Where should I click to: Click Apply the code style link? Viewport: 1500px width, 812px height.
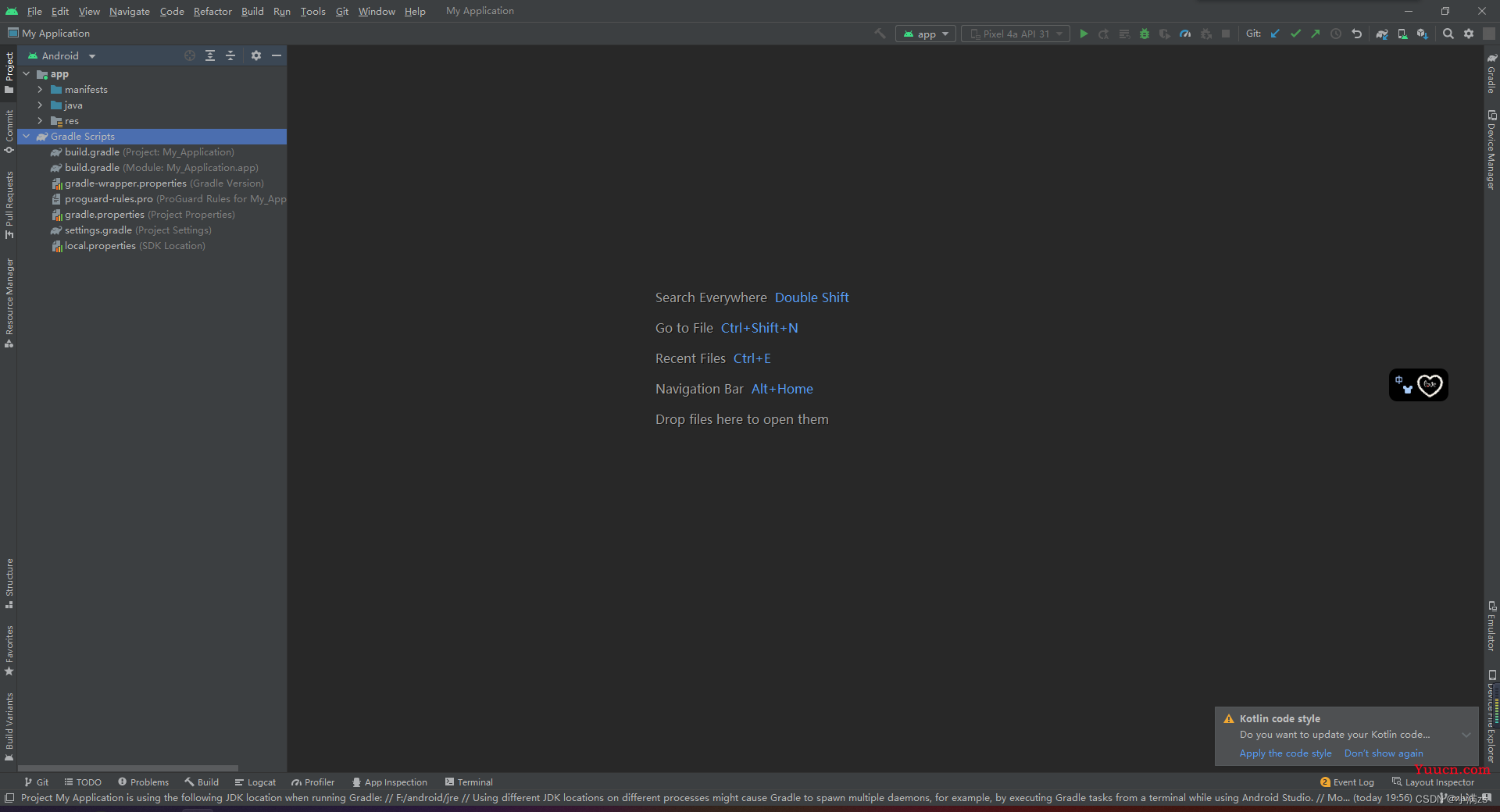tap(1285, 753)
